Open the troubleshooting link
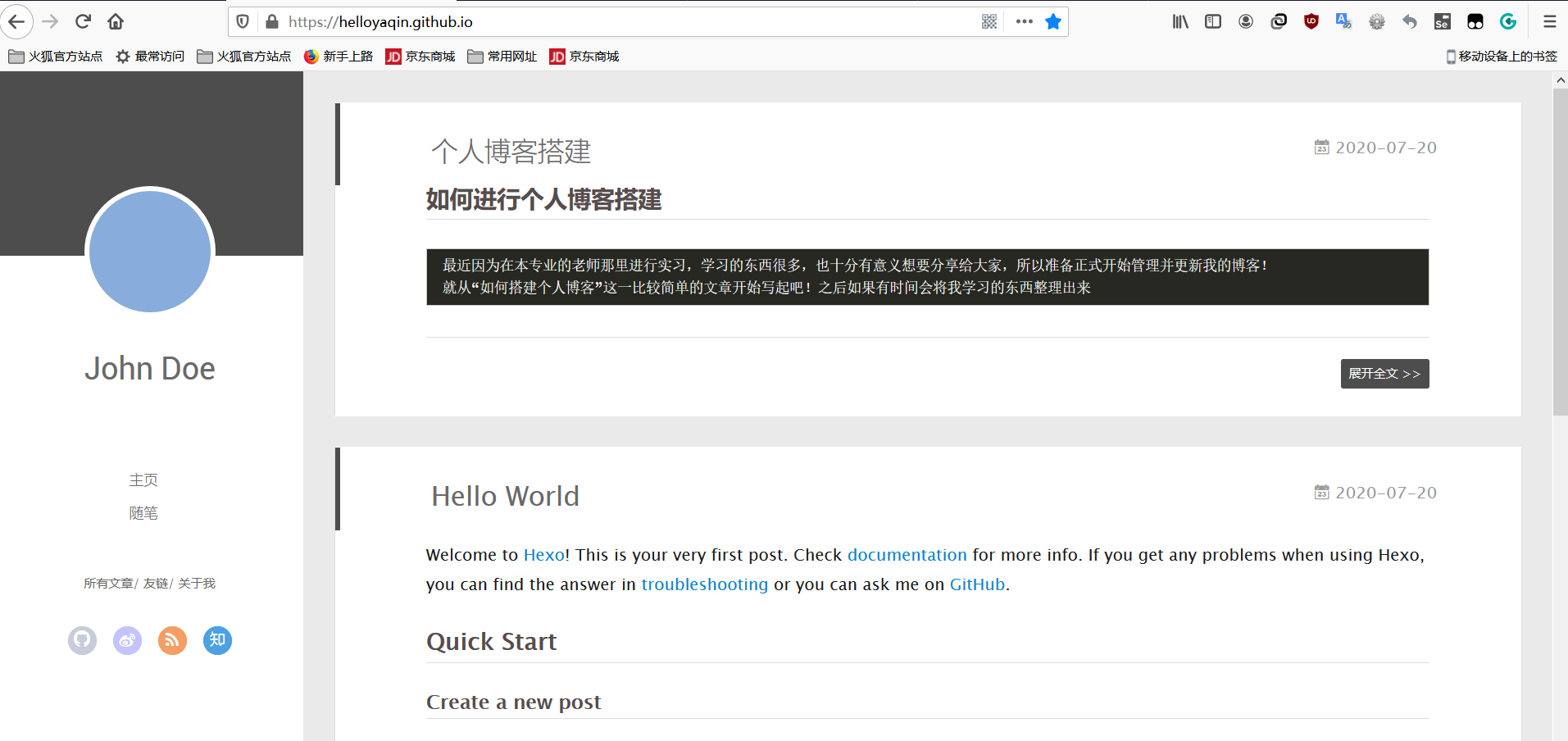The height and width of the screenshot is (741, 1568). [x=704, y=584]
